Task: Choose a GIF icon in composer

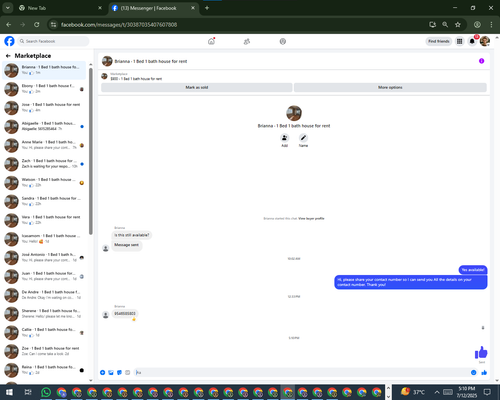Action: click(x=127, y=372)
